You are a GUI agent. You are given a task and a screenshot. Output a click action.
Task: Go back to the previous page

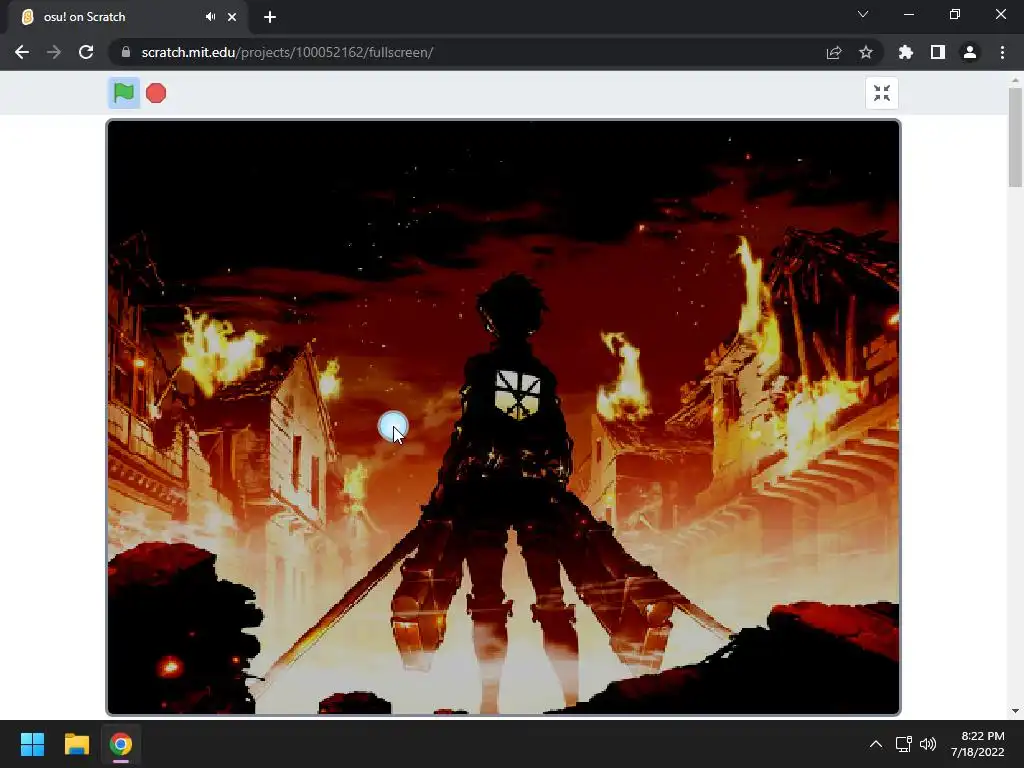point(22,52)
